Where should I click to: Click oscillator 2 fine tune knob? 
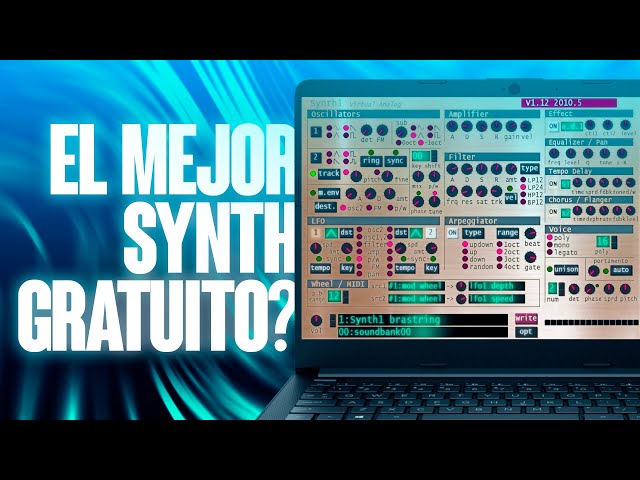click(x=387, y=176)
